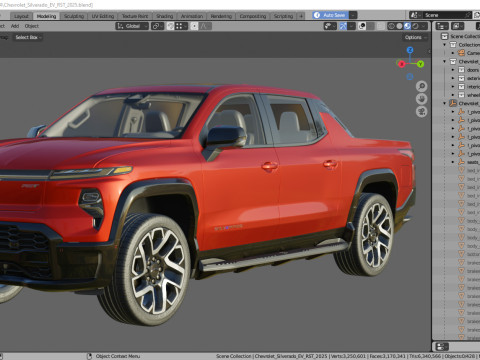Open the editor type icon below the outliner
480x360 pixels.
(442, 347)
